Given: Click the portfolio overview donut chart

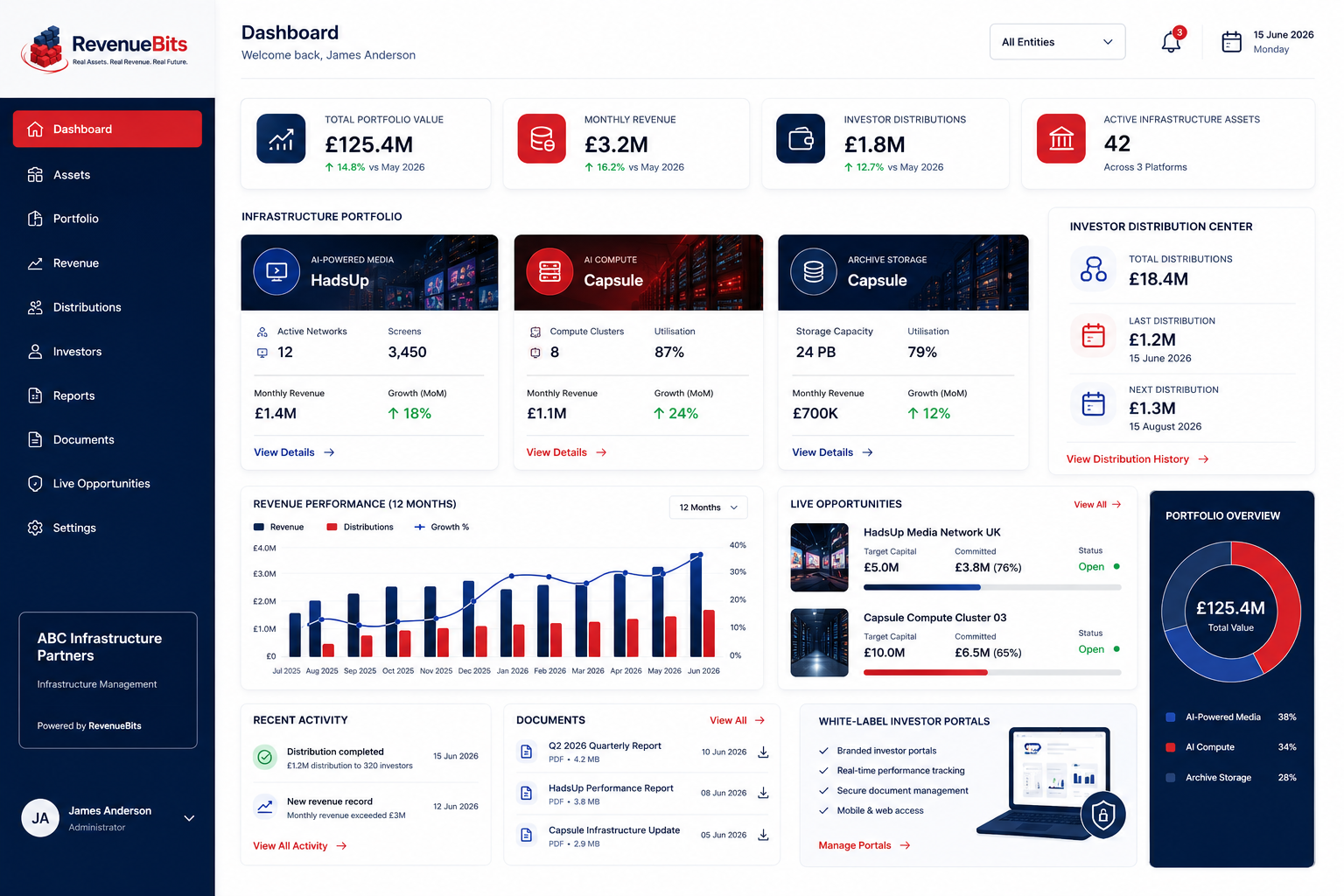Looking at the screenshot, I should [x=1231, y=612].
